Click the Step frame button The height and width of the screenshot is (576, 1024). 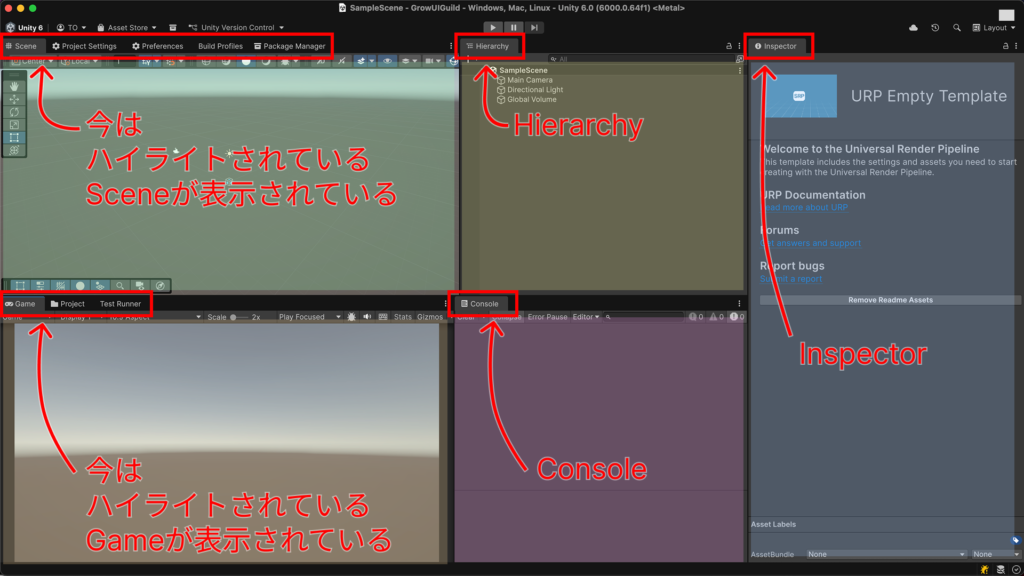tap(535, 28)
